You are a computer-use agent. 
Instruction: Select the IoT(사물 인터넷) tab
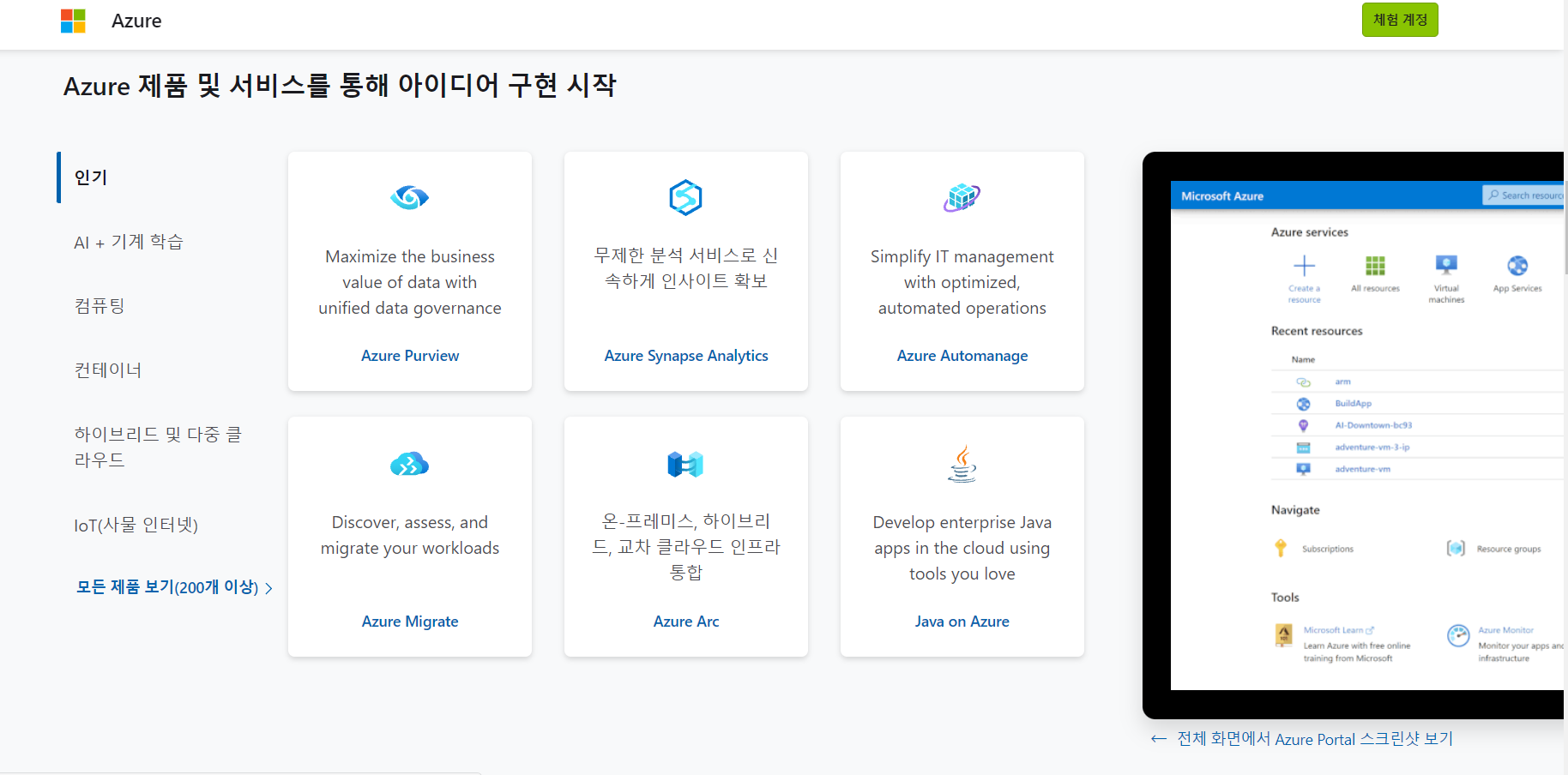(136, 525)
